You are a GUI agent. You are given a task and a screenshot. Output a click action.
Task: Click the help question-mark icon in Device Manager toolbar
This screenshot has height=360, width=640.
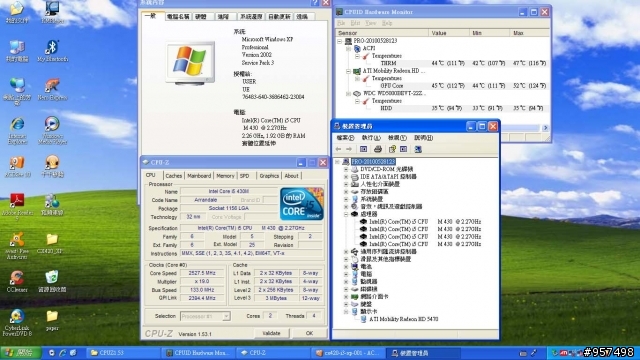392,149
